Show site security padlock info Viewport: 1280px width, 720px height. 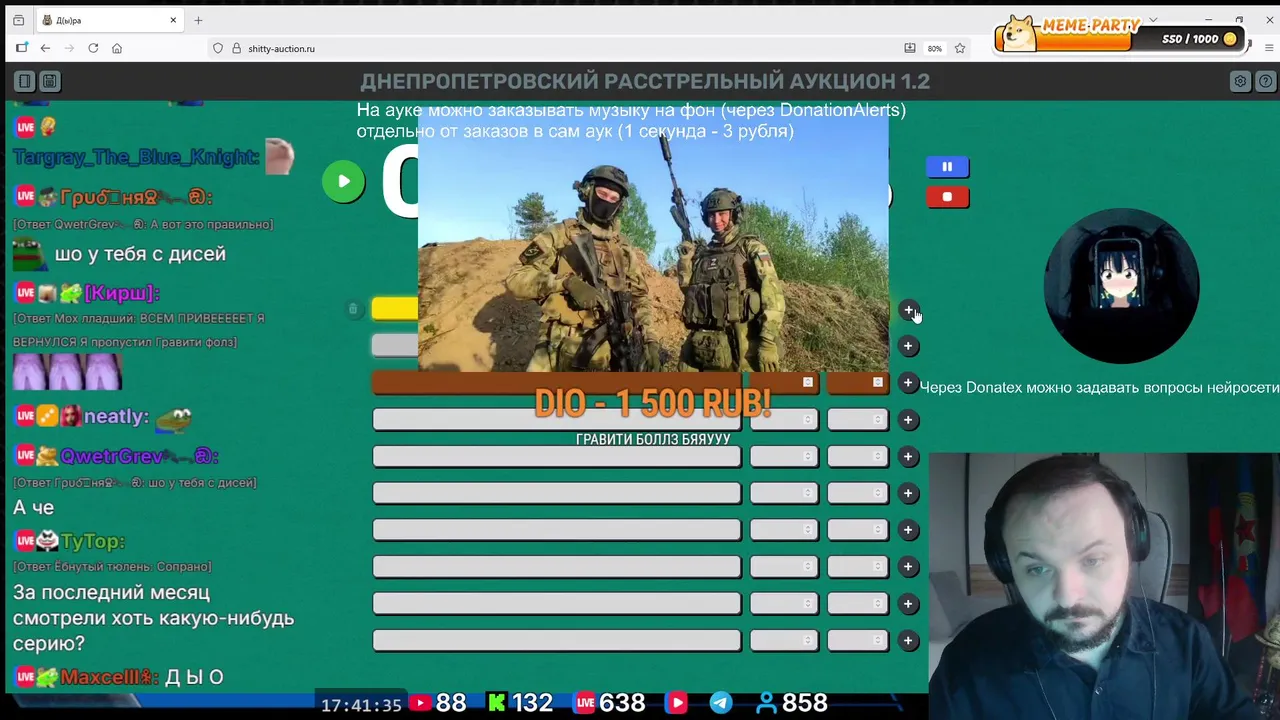point(237,48)
